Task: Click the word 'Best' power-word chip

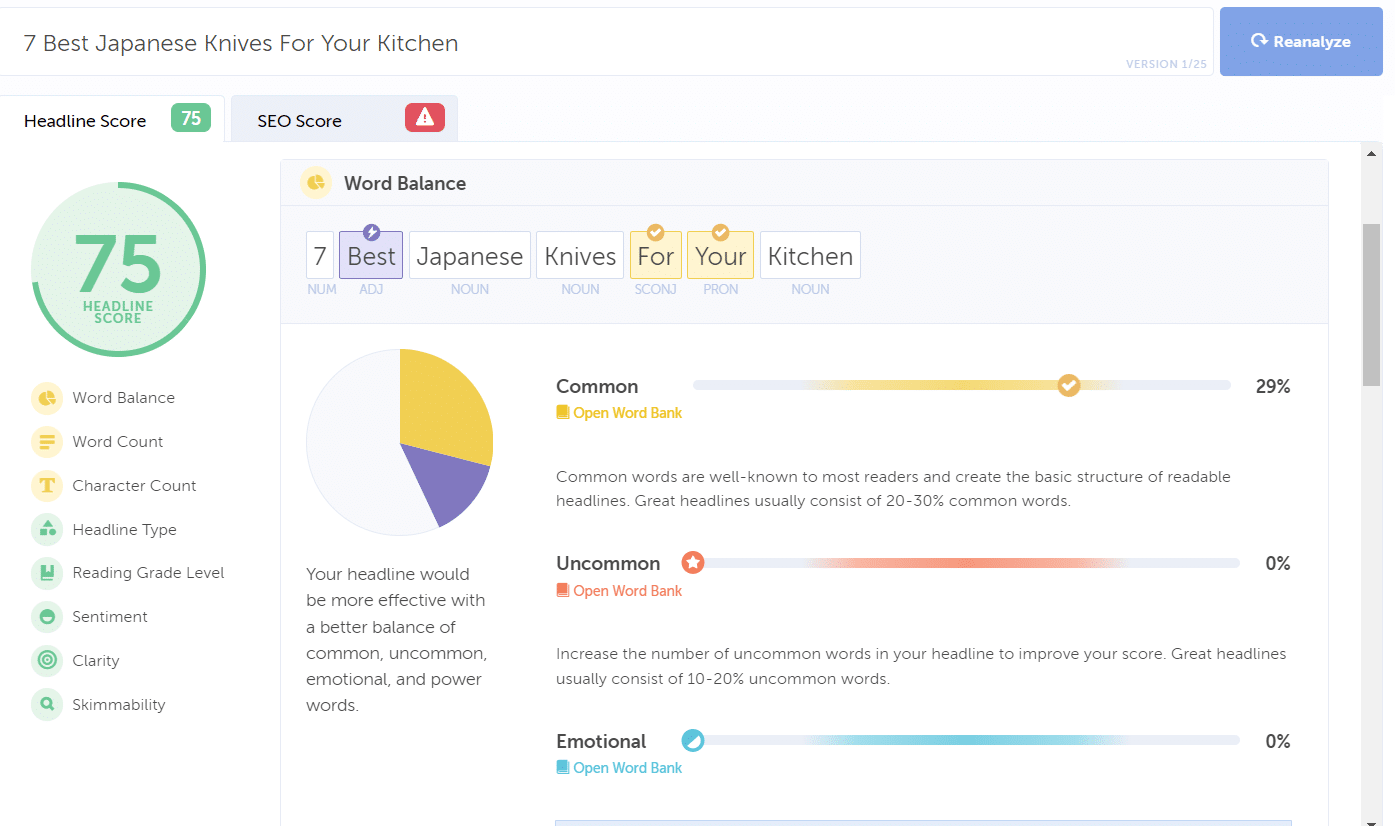Action: pos(371,256)
